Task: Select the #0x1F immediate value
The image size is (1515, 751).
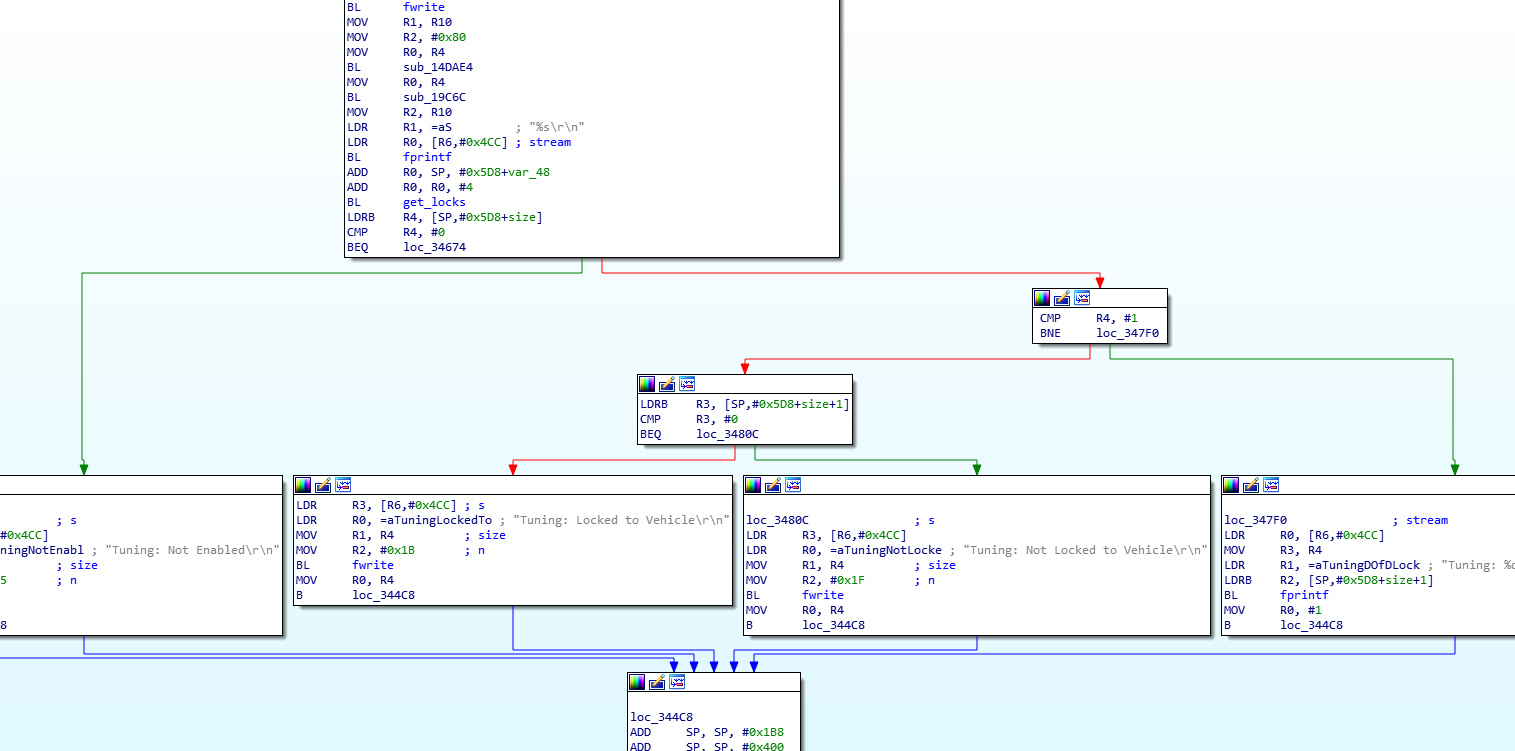Action: 847,580
